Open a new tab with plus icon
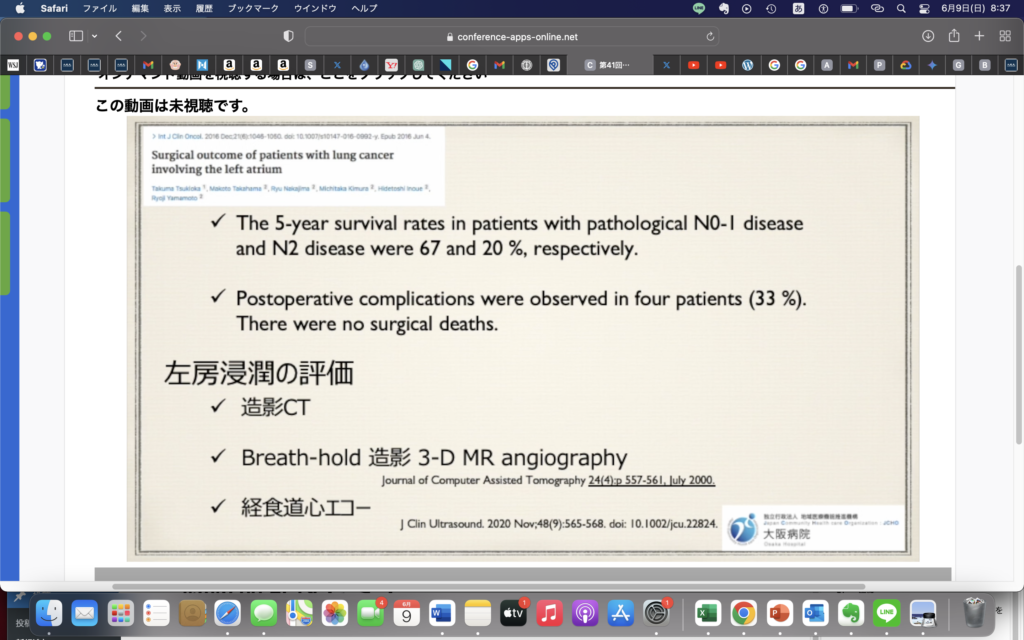This screenshot has width=1024, height=640. coord(980,36)
